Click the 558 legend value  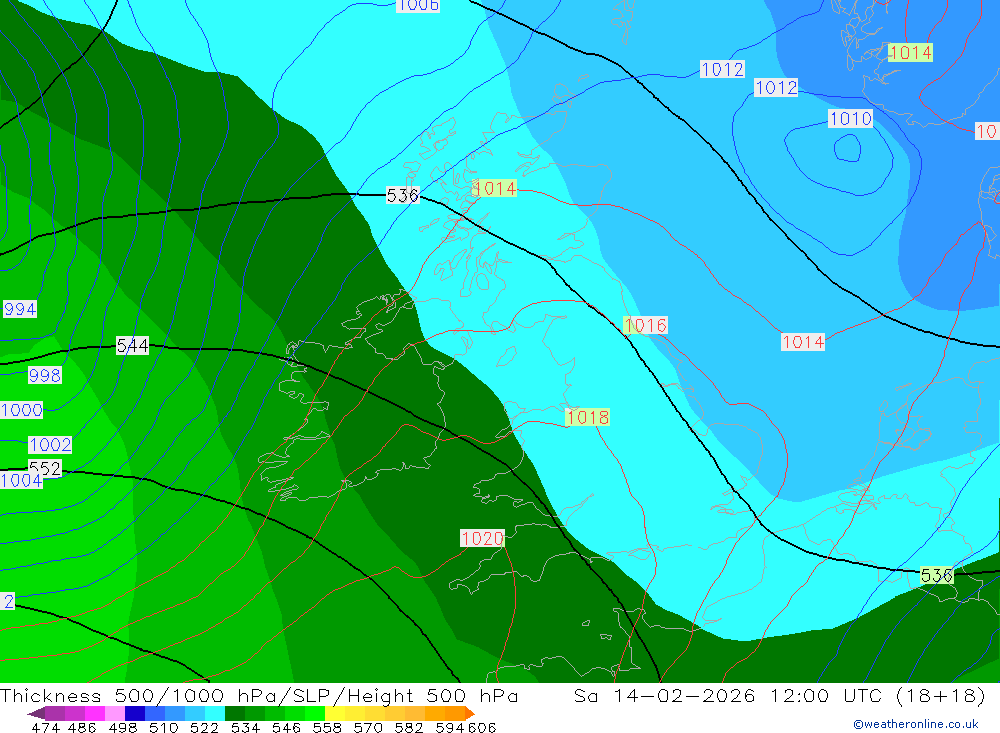click(x=327, y=727)
